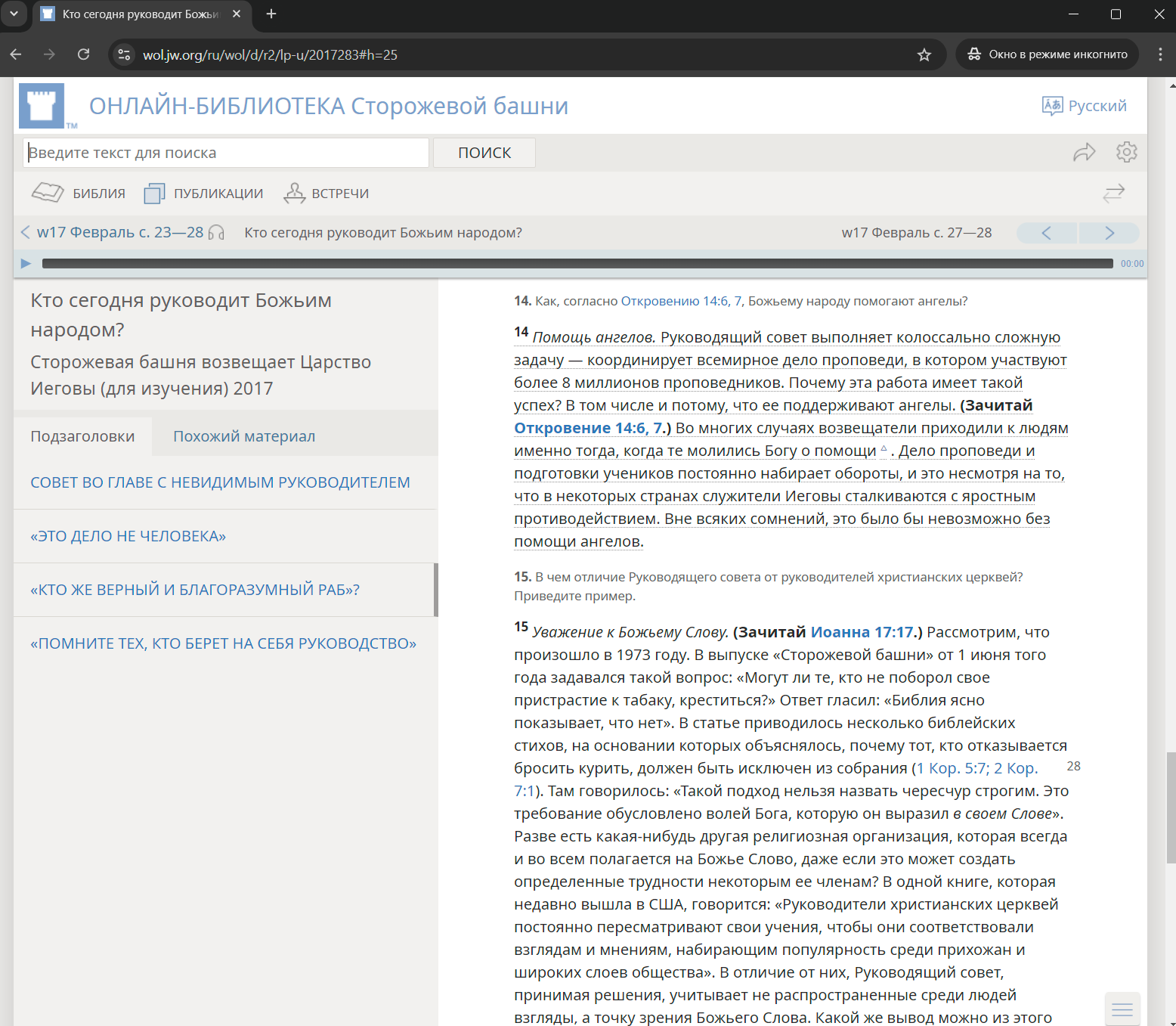Open the Иоанна 17:17 scripture link
The image size is (1176, 1026).
(862, 632)
